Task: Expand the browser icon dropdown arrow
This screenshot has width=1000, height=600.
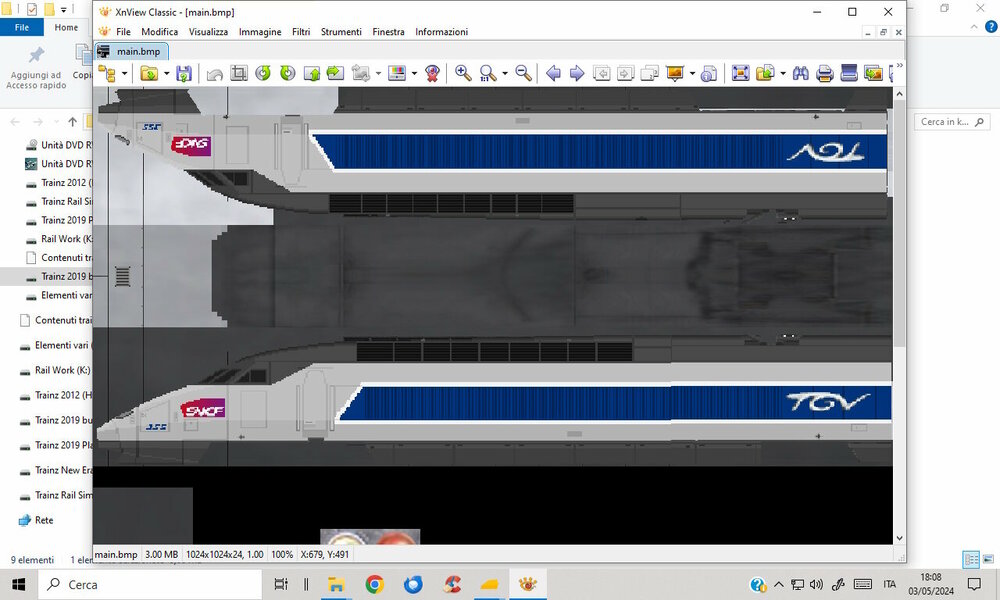Action: [x=124, y=73]
